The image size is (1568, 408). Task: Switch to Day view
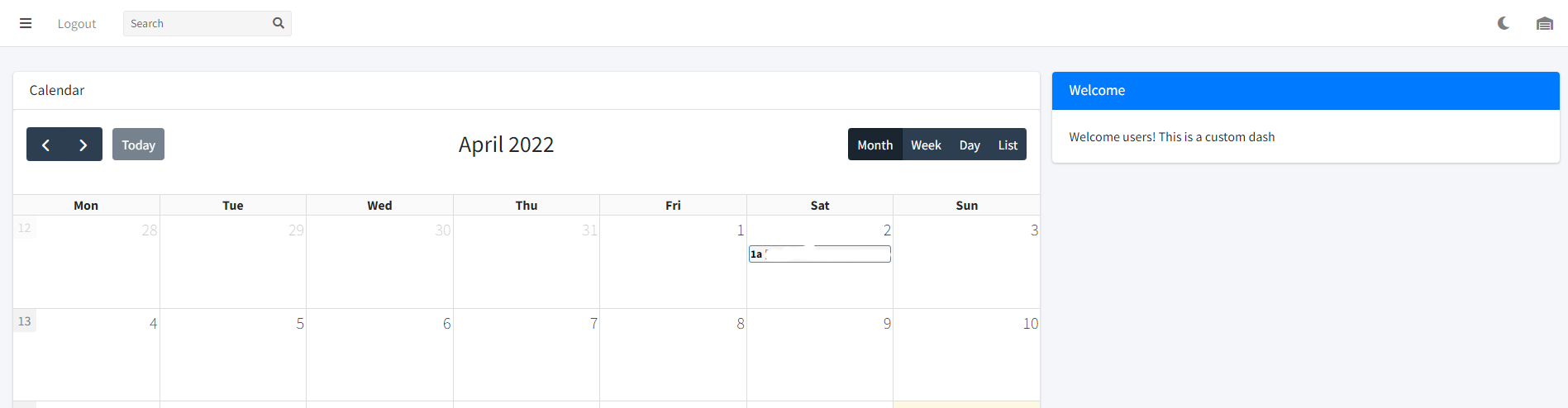click(970, 145)
